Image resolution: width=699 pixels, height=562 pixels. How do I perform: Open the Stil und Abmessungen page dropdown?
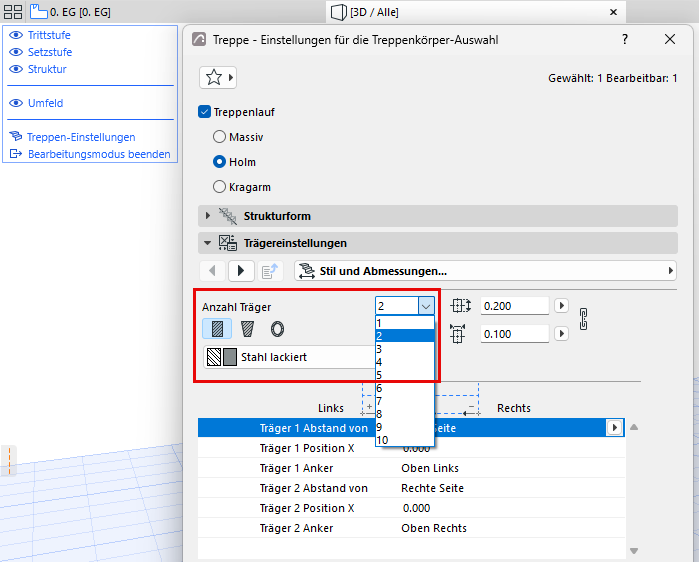(x=485, y=271)
